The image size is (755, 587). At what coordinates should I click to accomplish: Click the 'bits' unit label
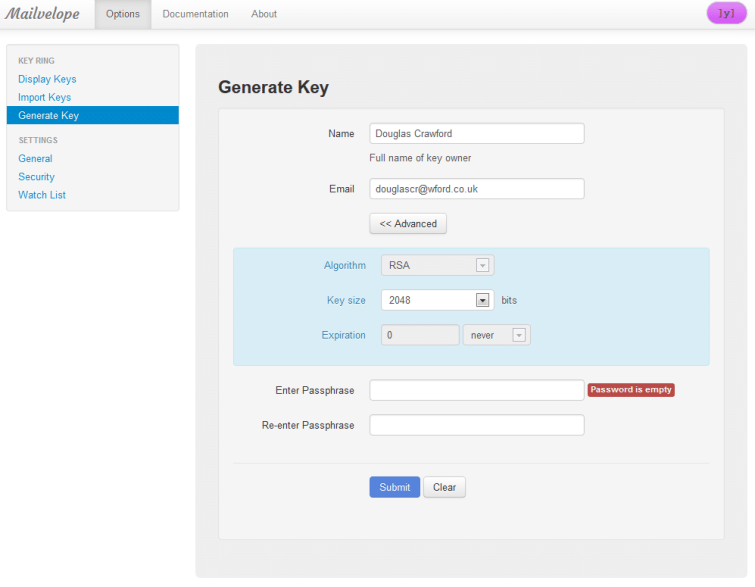coord(509,300)
